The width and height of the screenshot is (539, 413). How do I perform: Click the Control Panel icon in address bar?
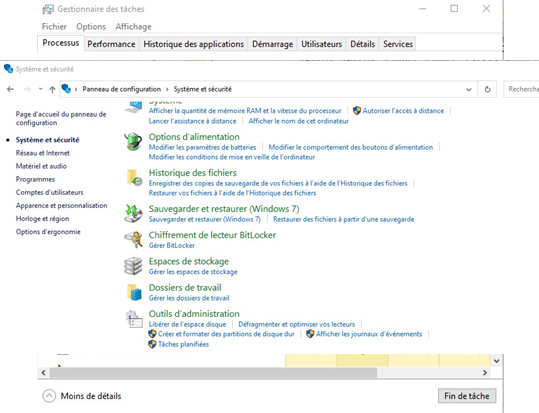tap(66, 89)
